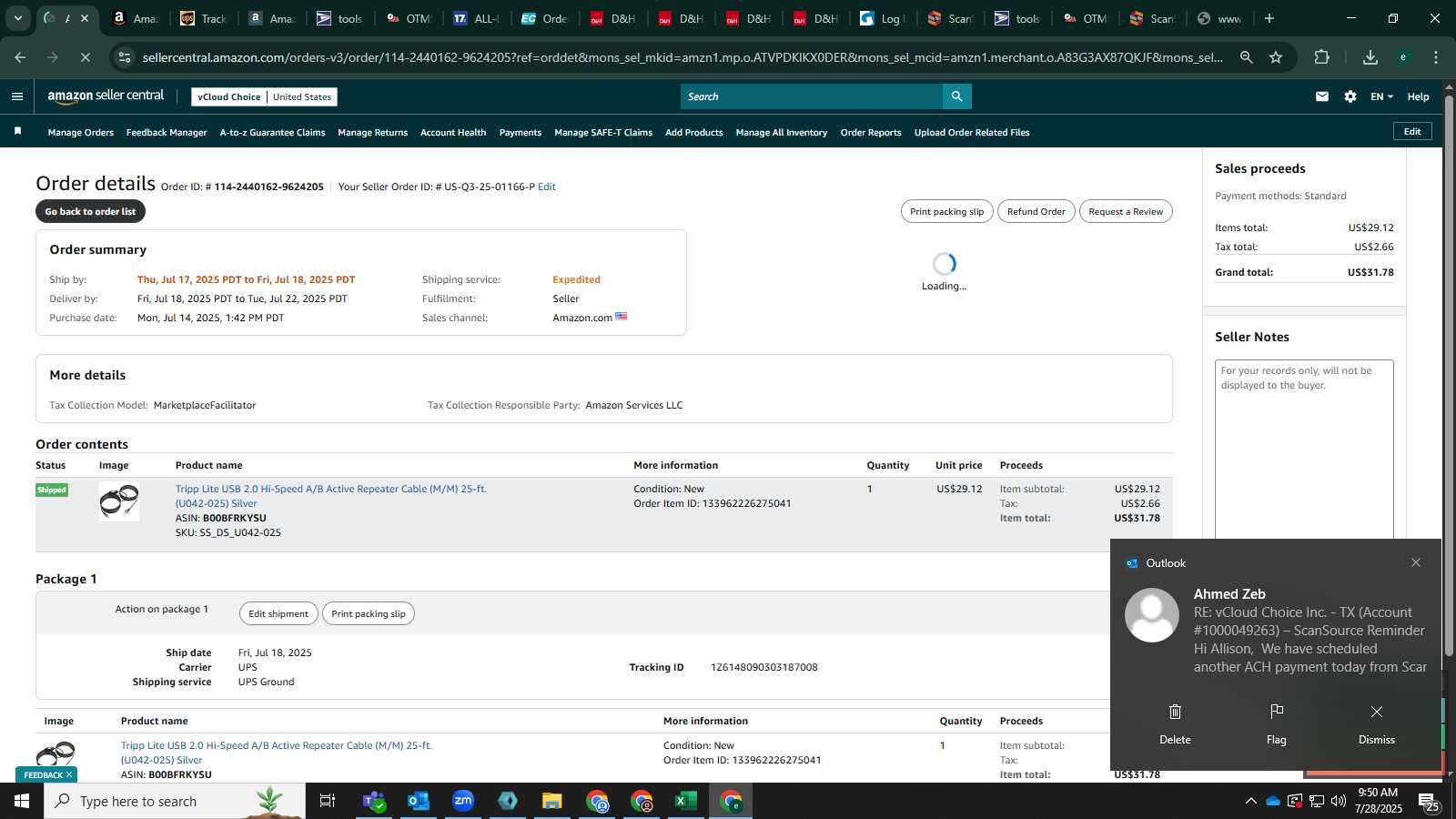The width and height of the screenshot is (1456, 819).
Task: Stop page loading in browser toolbar
Action: point(85,57)
